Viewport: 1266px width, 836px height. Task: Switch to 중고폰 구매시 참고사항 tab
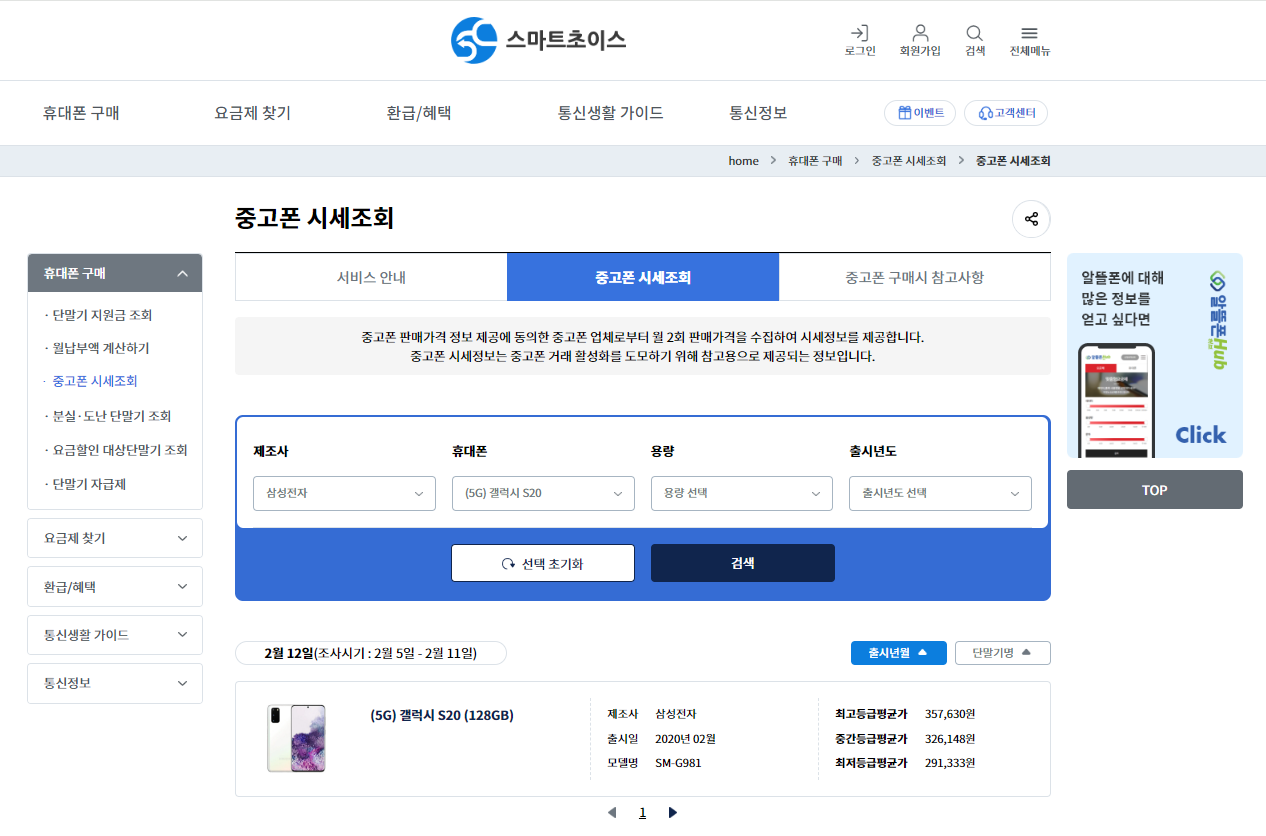[x=914, y=277]
